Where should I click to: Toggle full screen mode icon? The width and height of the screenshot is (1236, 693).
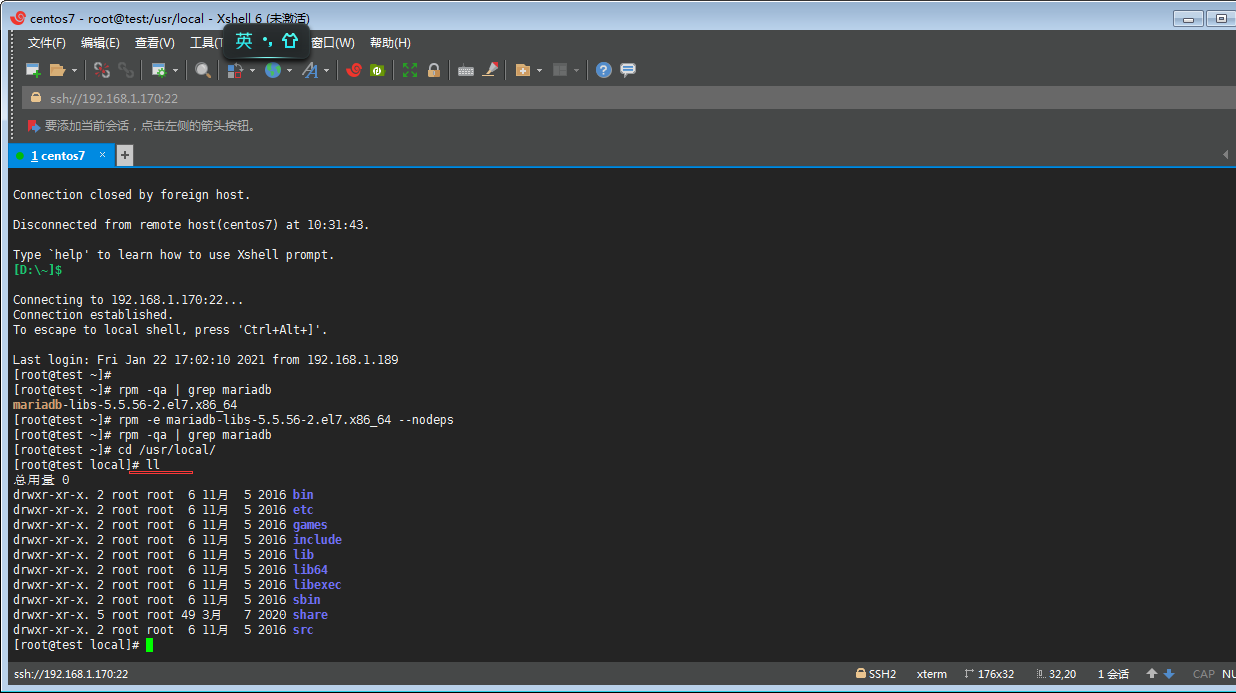(x=410, y=70)
